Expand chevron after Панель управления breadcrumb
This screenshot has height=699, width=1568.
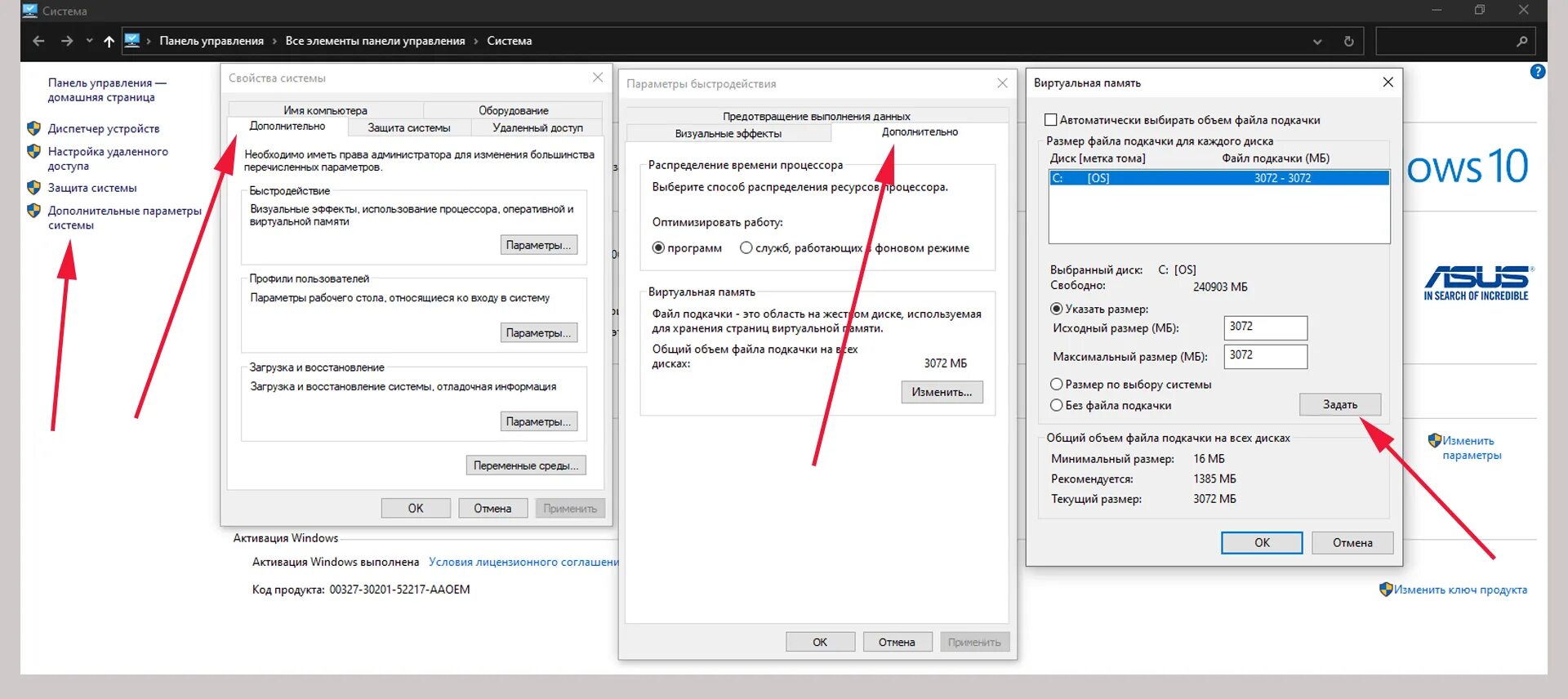274,41
